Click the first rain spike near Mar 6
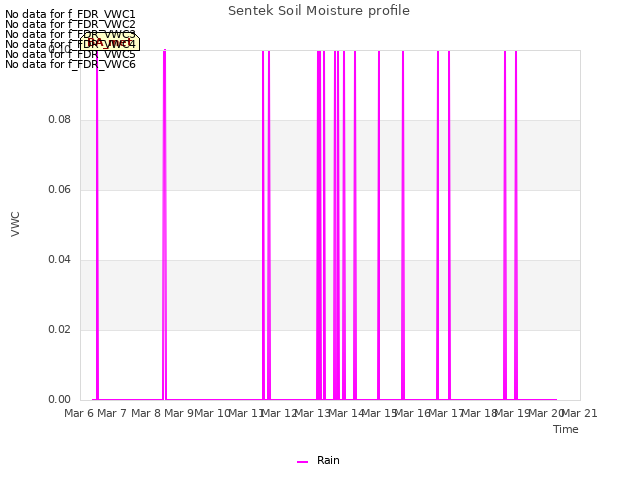Image resolution: width=640 pixels, height=480 pixels. (x=97, y=224)
